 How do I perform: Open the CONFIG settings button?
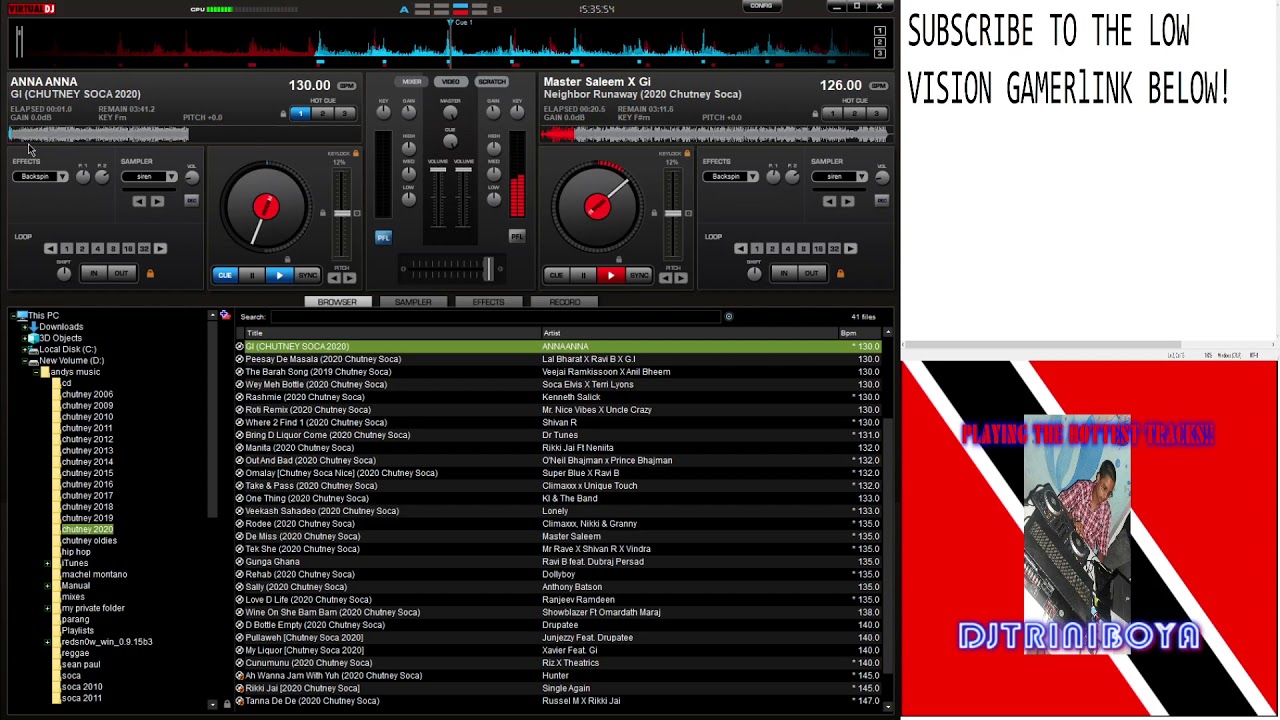(761, 6)
